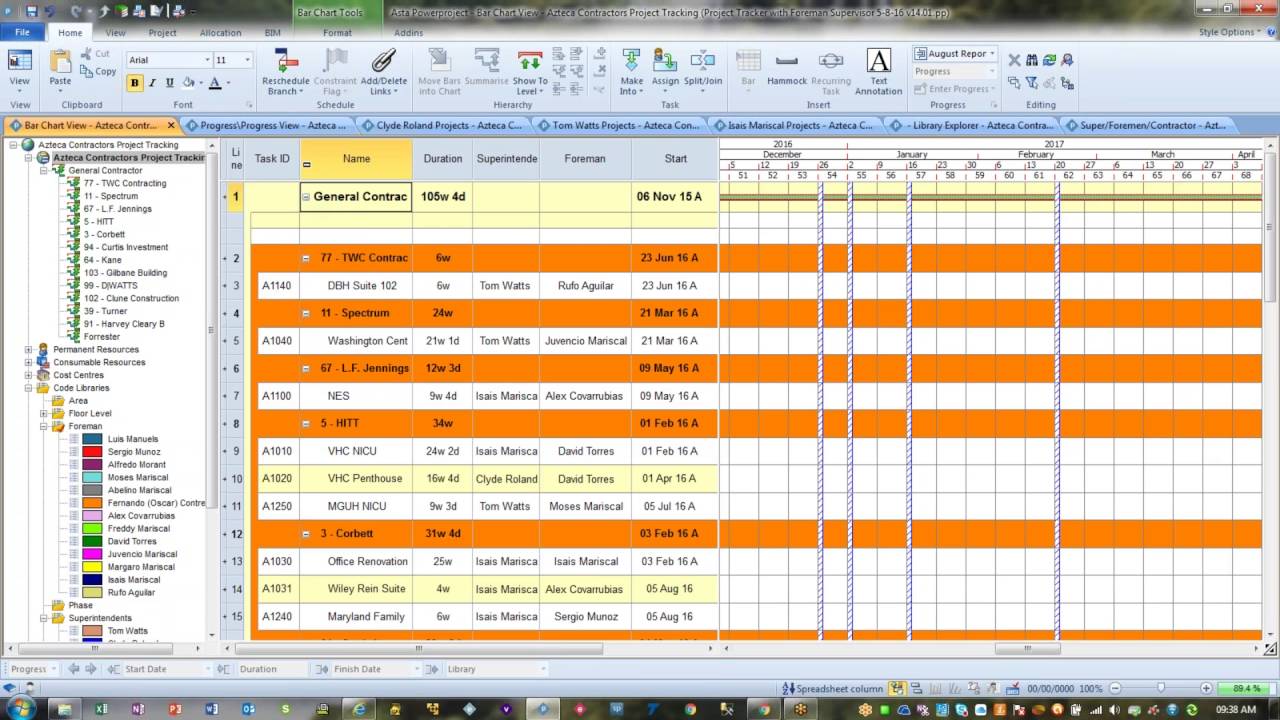1280x720 pixels.
Task: Expand the Cost Centres tree node
Action: [x=29, y=375]
